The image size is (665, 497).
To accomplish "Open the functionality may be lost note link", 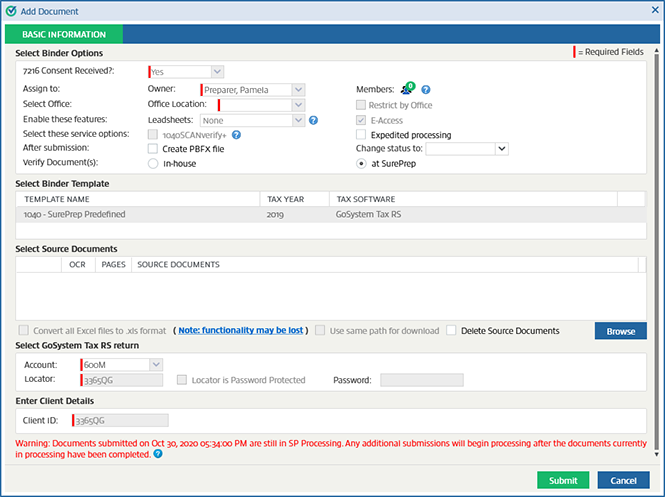I will click(239, 330).
